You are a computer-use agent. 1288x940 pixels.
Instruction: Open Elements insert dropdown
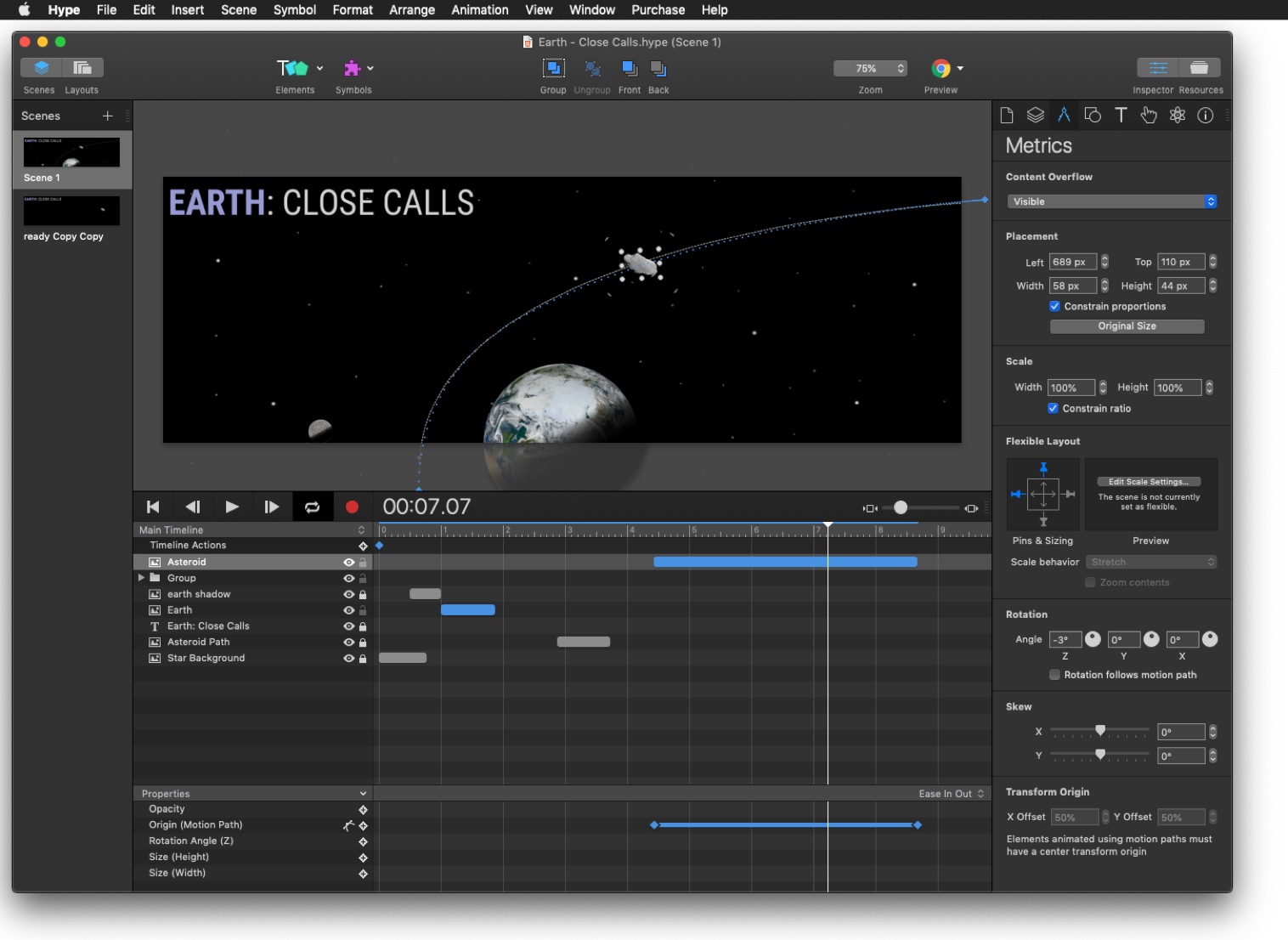click(x=319, y=68)
